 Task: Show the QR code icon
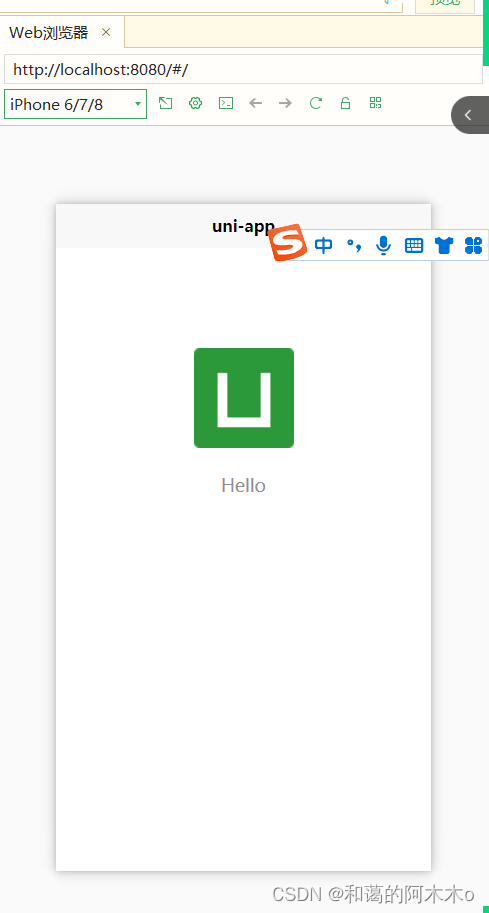coord(375,103)
